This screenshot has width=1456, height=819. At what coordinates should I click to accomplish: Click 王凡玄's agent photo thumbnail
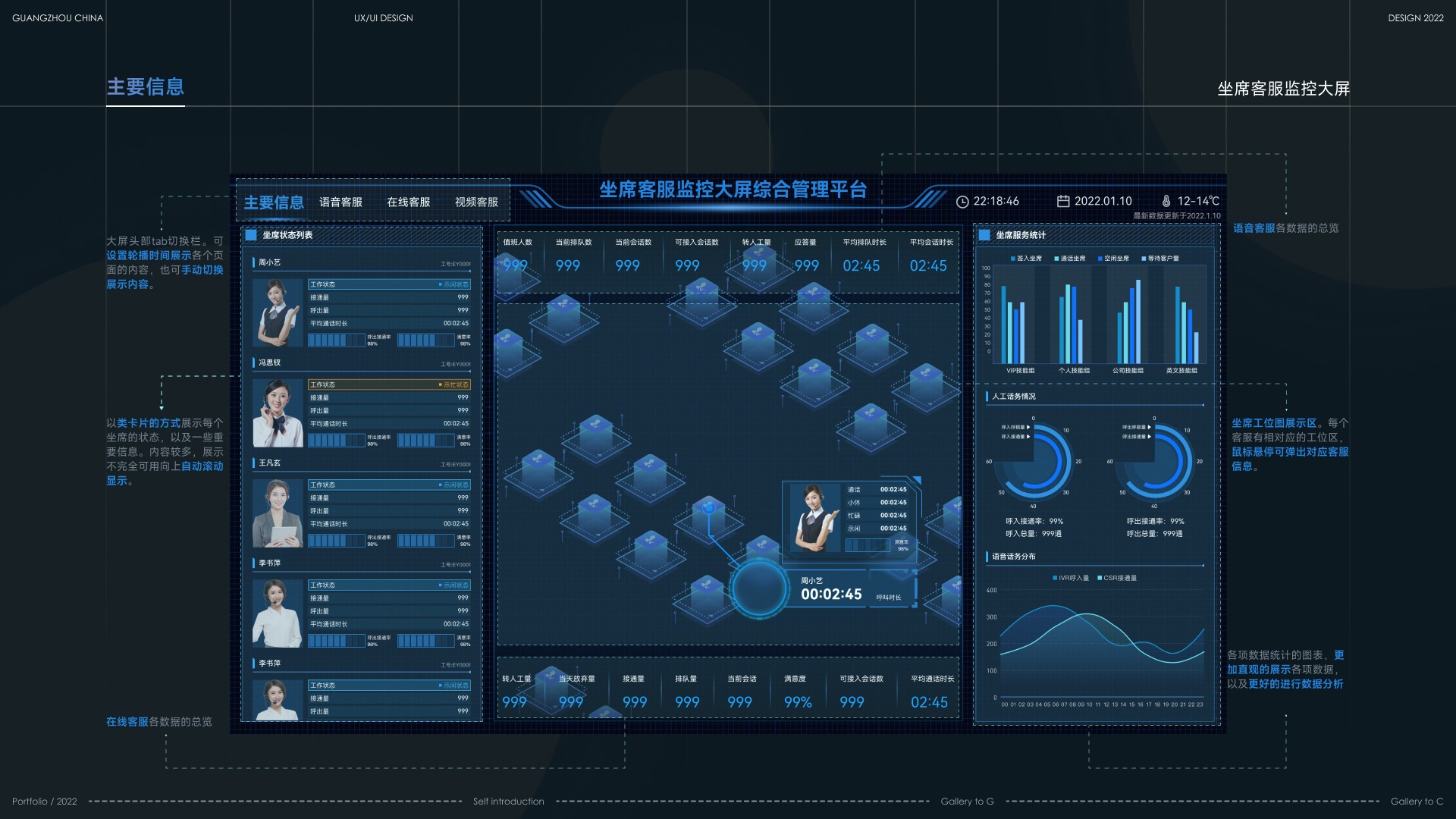pyautogui.click(x=278, y=513)
